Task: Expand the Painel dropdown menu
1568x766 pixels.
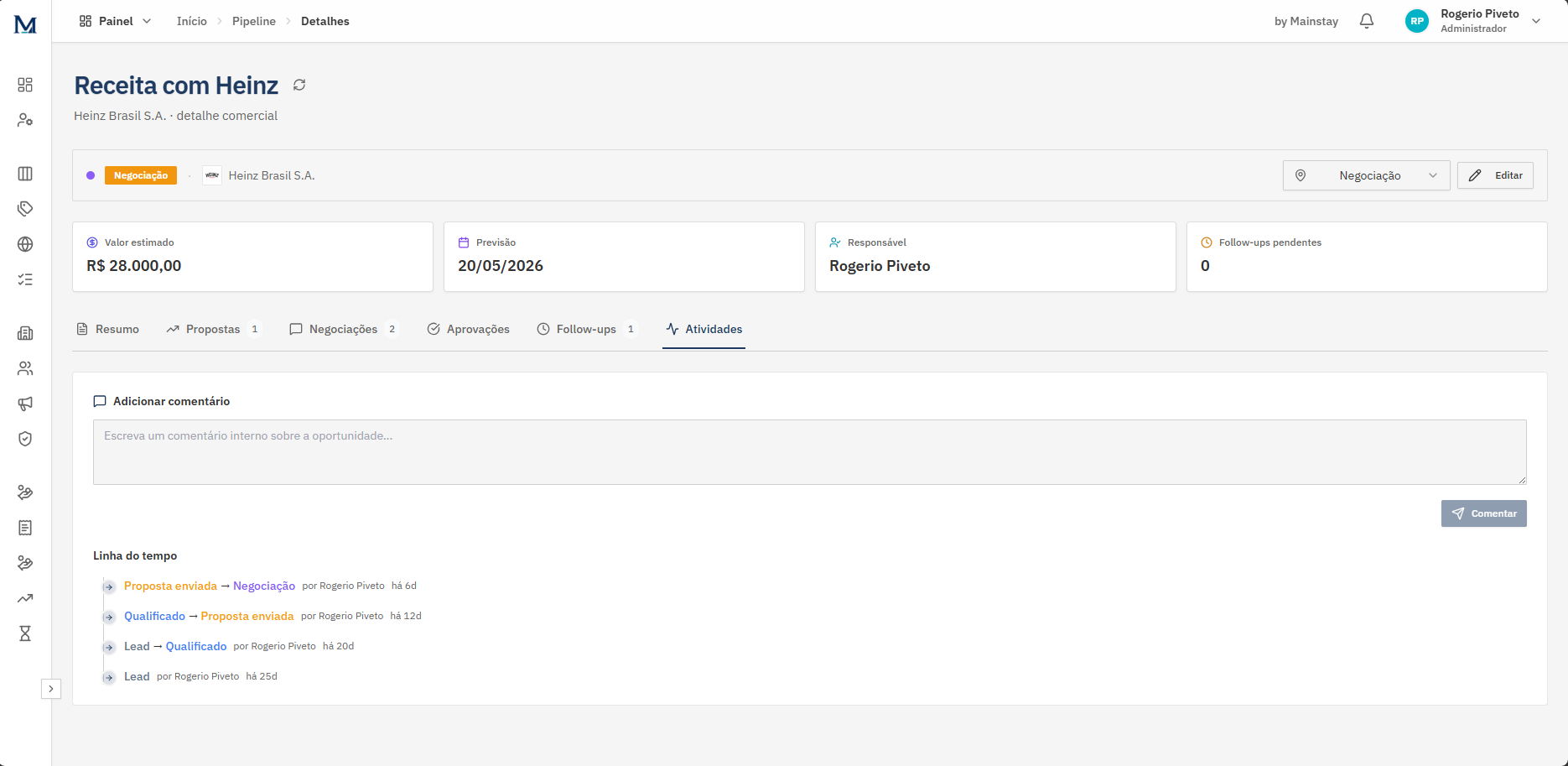Action: pyautogui.click(x=116, y=21)
